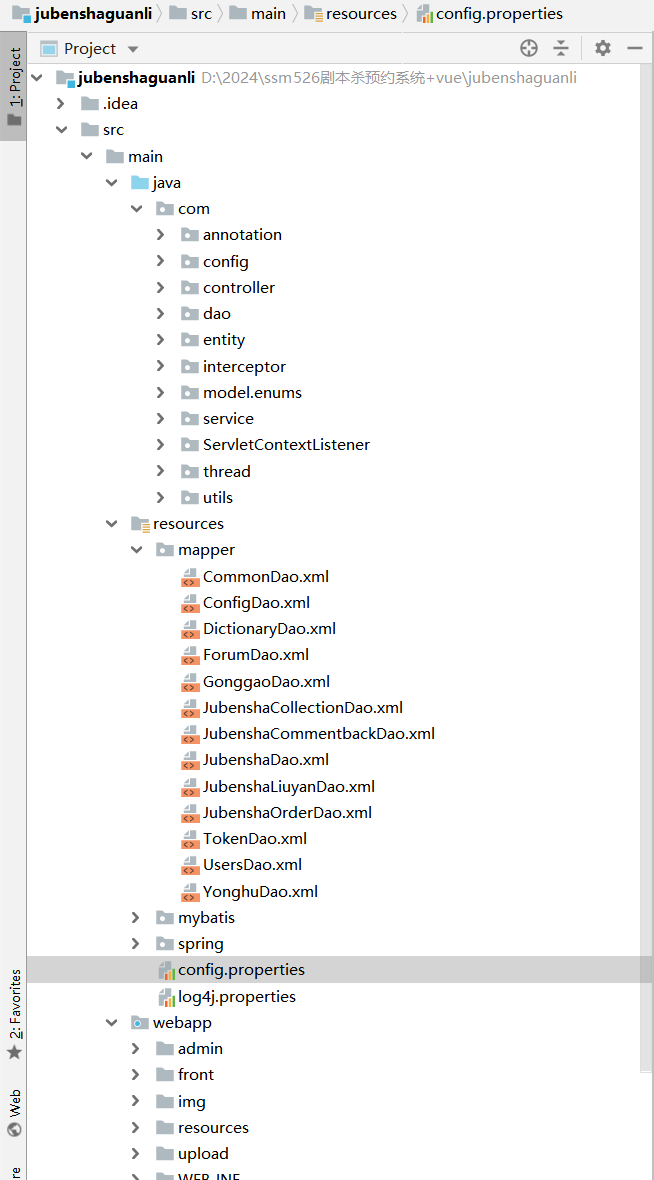
Task: Click the resources folder icon under main
Action: coord(140,524)
